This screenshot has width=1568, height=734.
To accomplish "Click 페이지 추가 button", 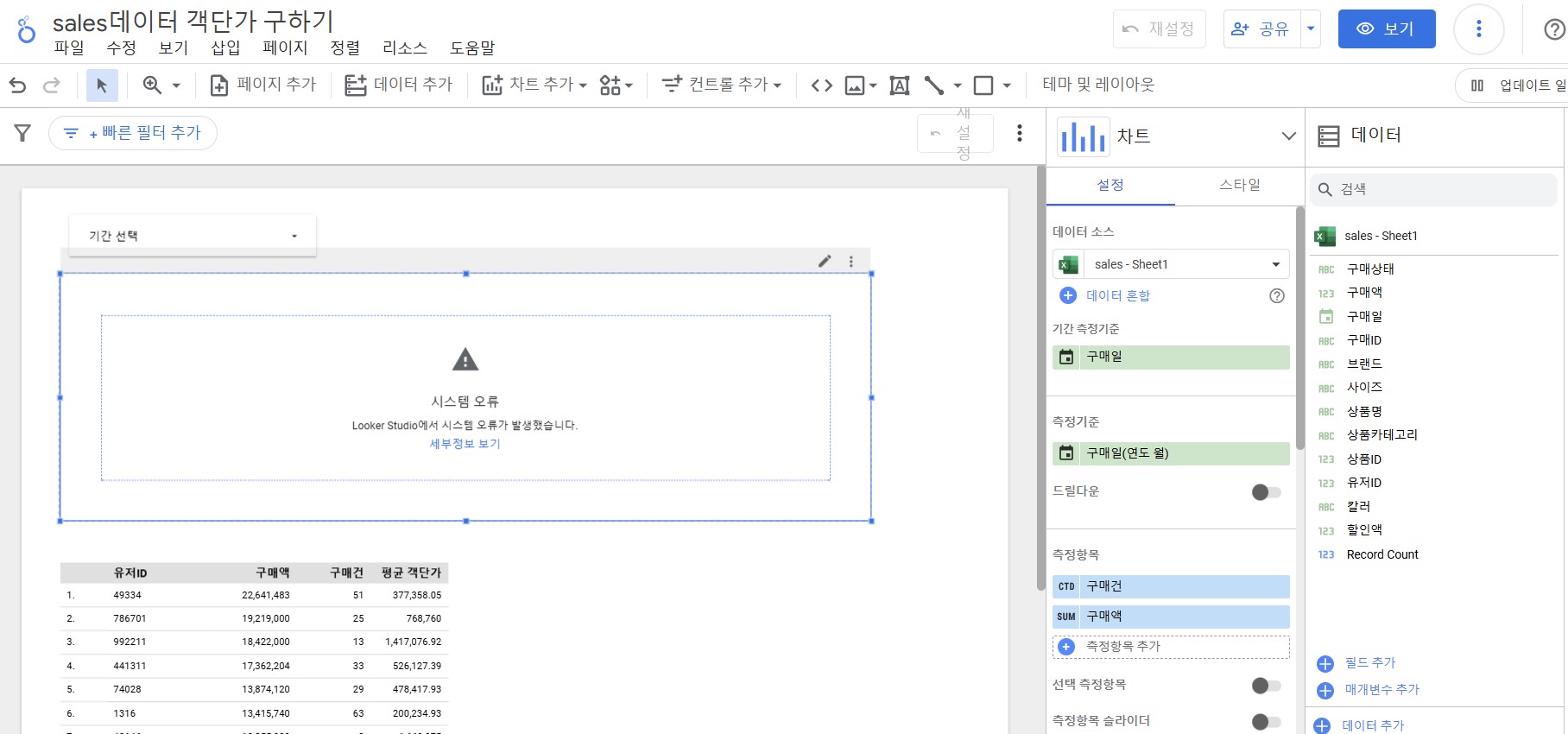I will pos(264,85).
